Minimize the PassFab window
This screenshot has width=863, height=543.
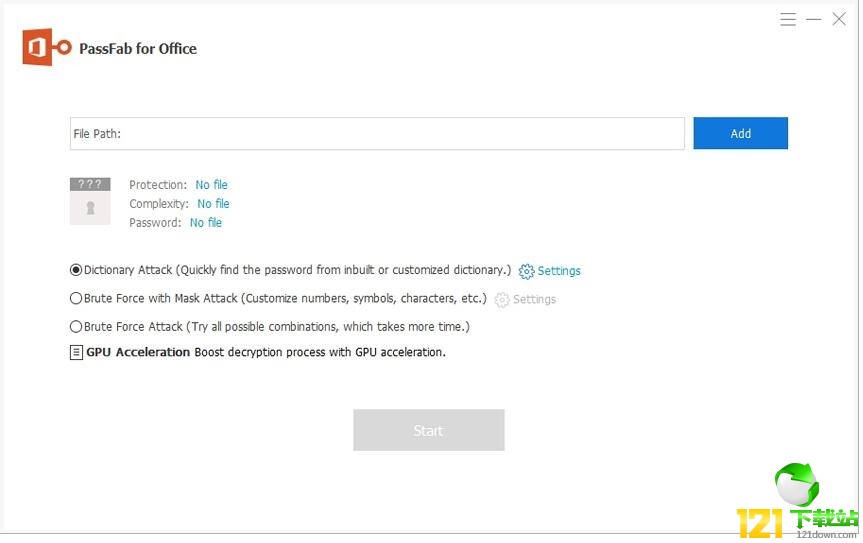tap(814, 19)
